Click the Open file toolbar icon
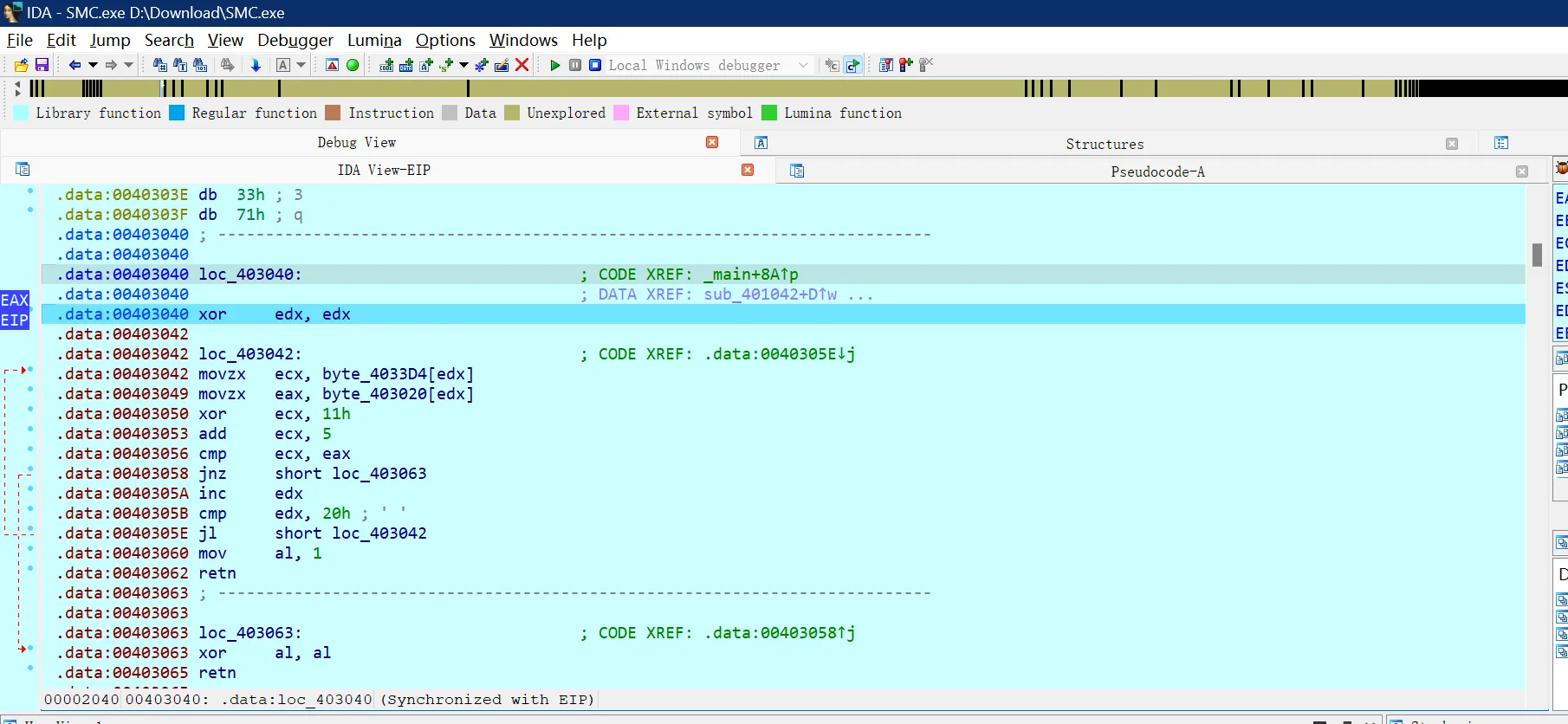Viewport: 1568px width, 724px height. [x=22, y=65]
